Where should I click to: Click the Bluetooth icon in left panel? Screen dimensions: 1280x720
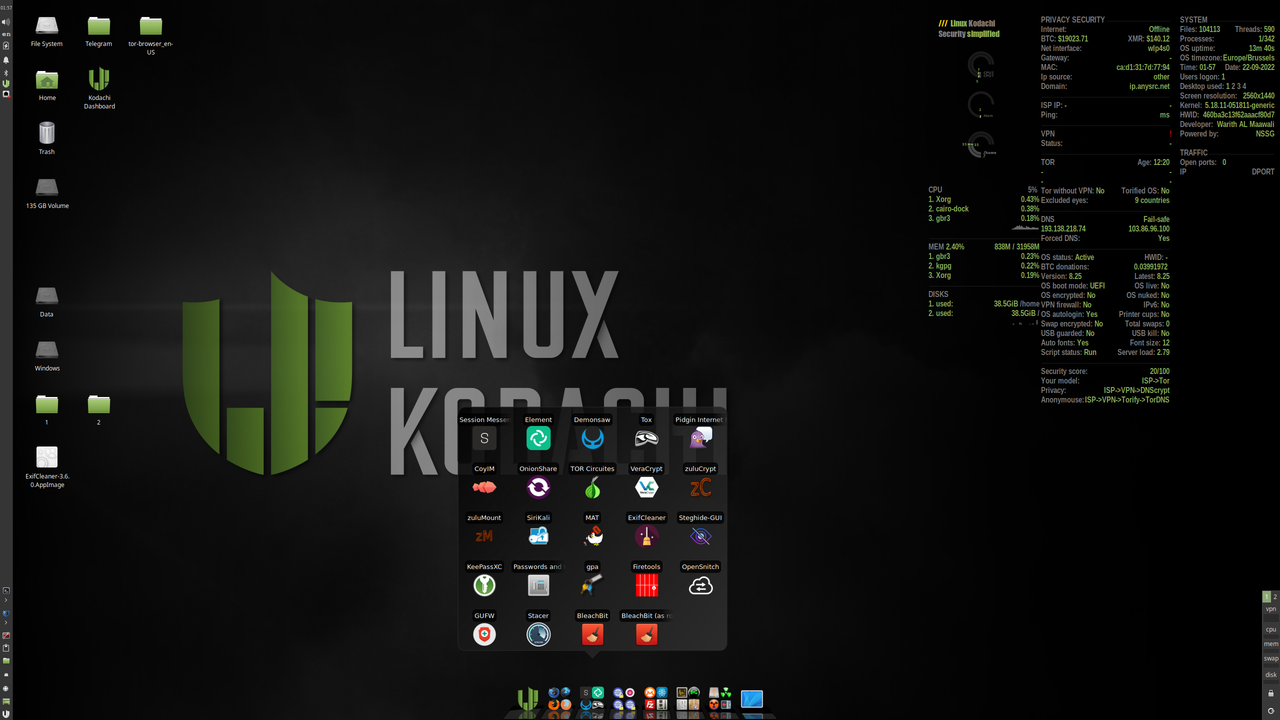point(6,72)
